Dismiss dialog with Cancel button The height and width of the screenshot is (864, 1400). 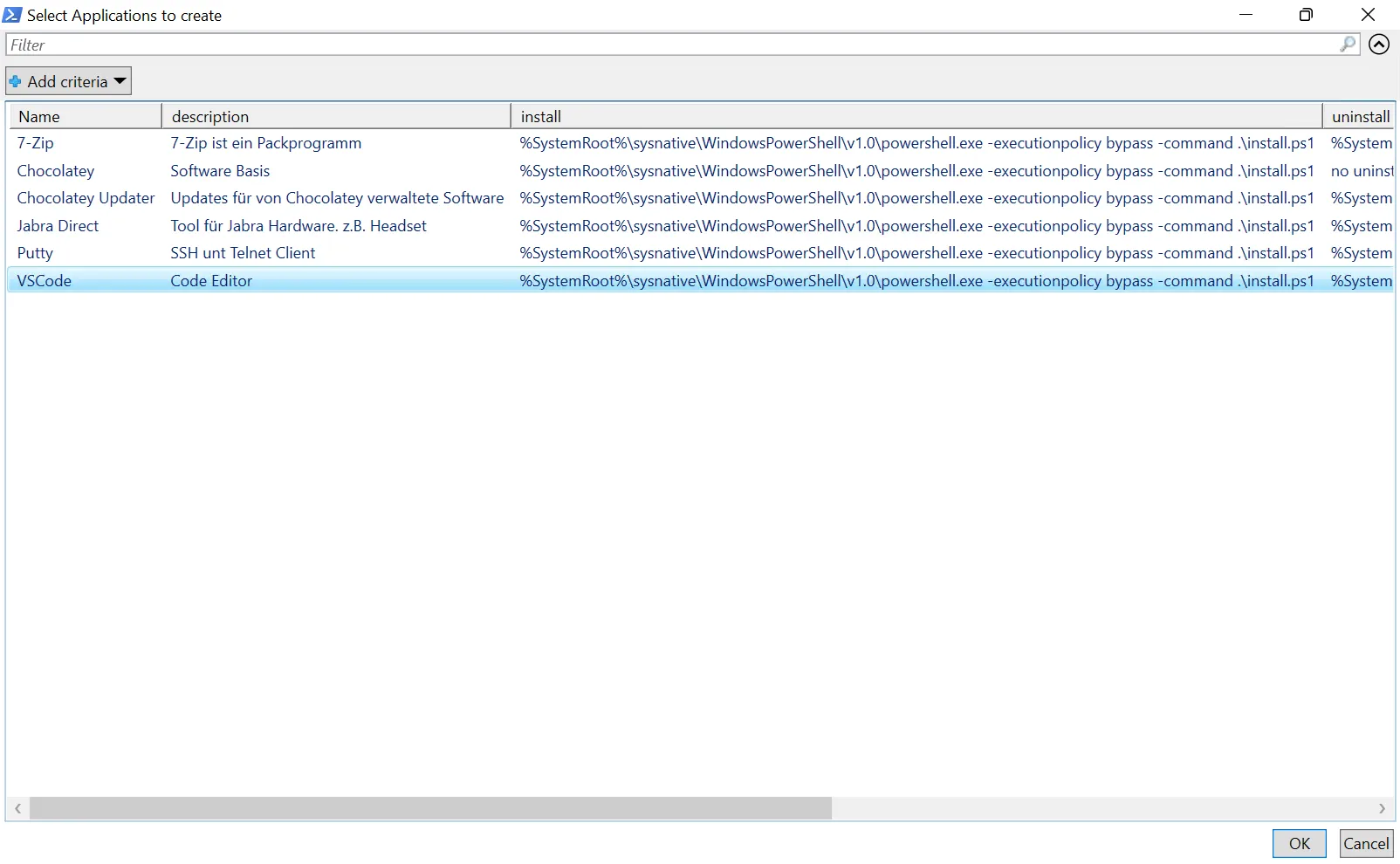[x=1366, y=844]
